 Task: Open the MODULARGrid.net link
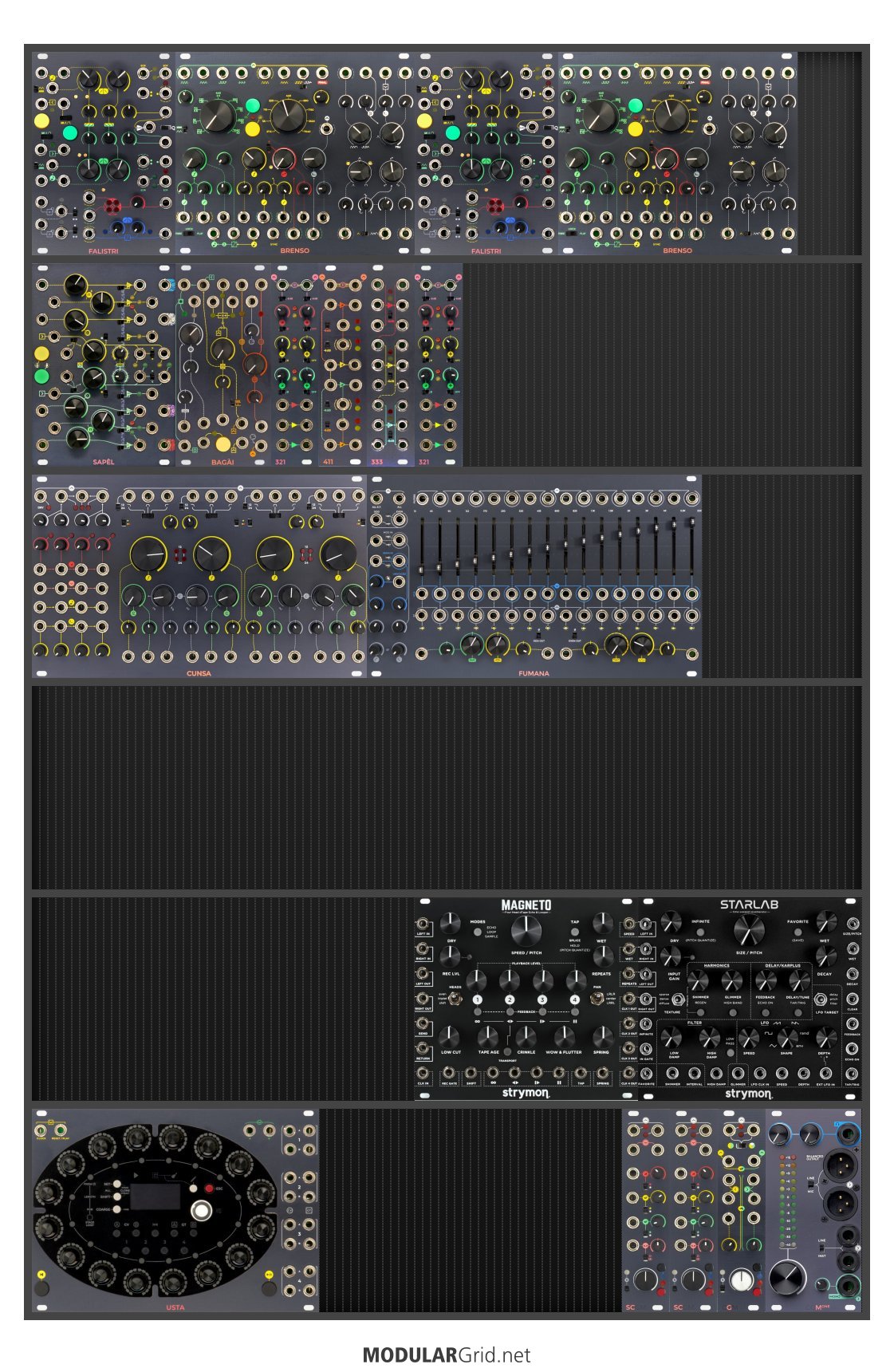(x=447, y=1354)
